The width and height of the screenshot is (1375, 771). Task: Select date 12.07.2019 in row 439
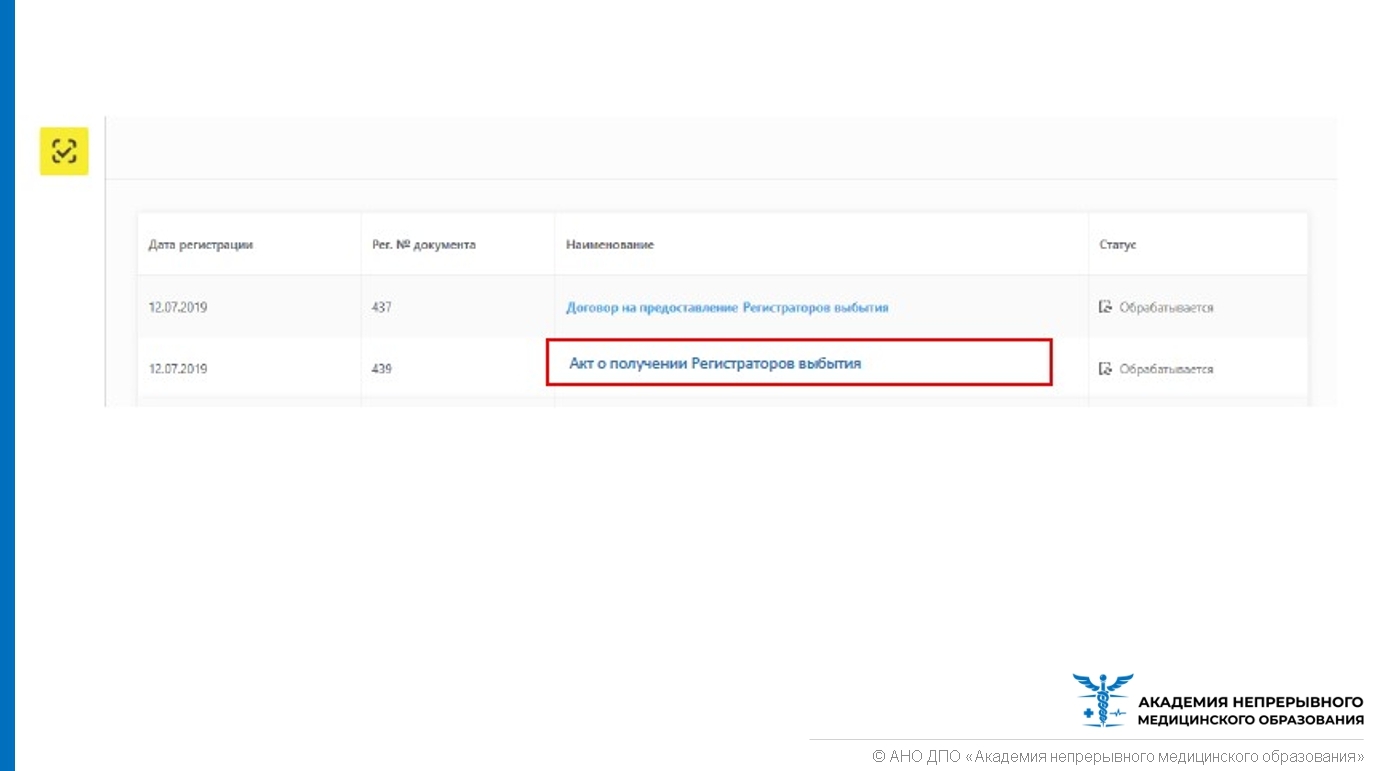(178, 369)
